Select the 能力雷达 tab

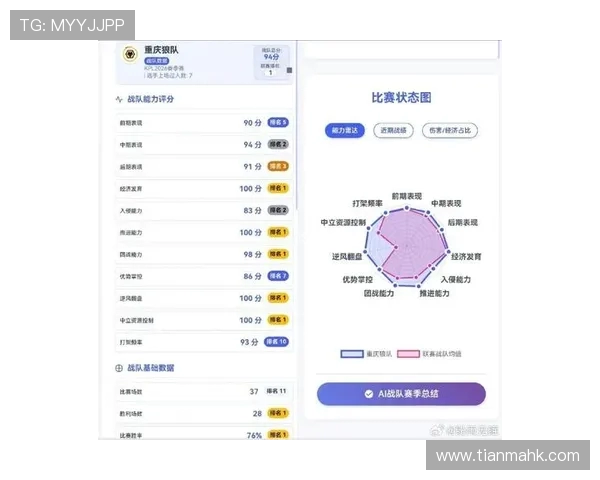point(345,131)
